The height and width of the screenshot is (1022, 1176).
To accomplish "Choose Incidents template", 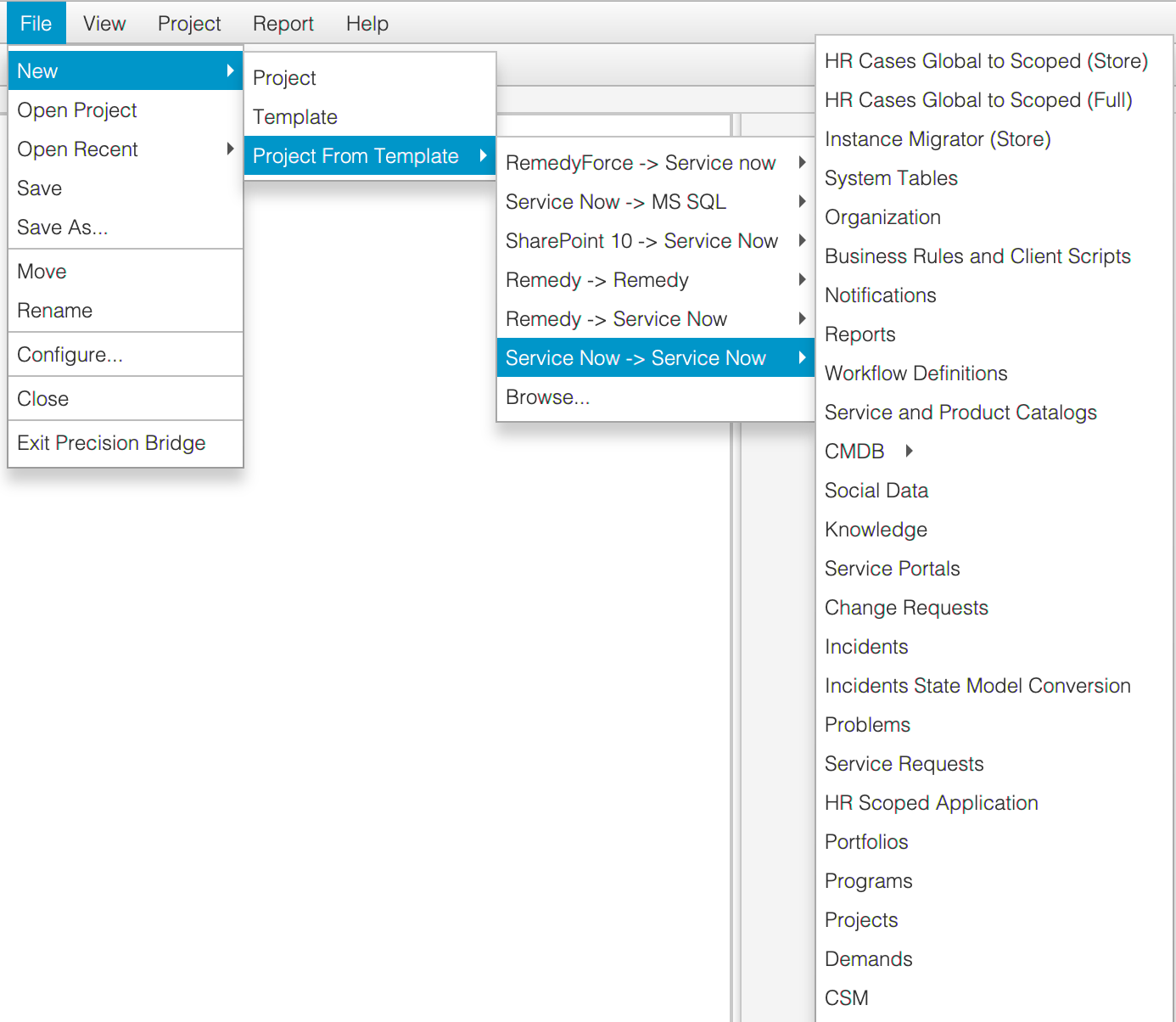I will 994,646.
